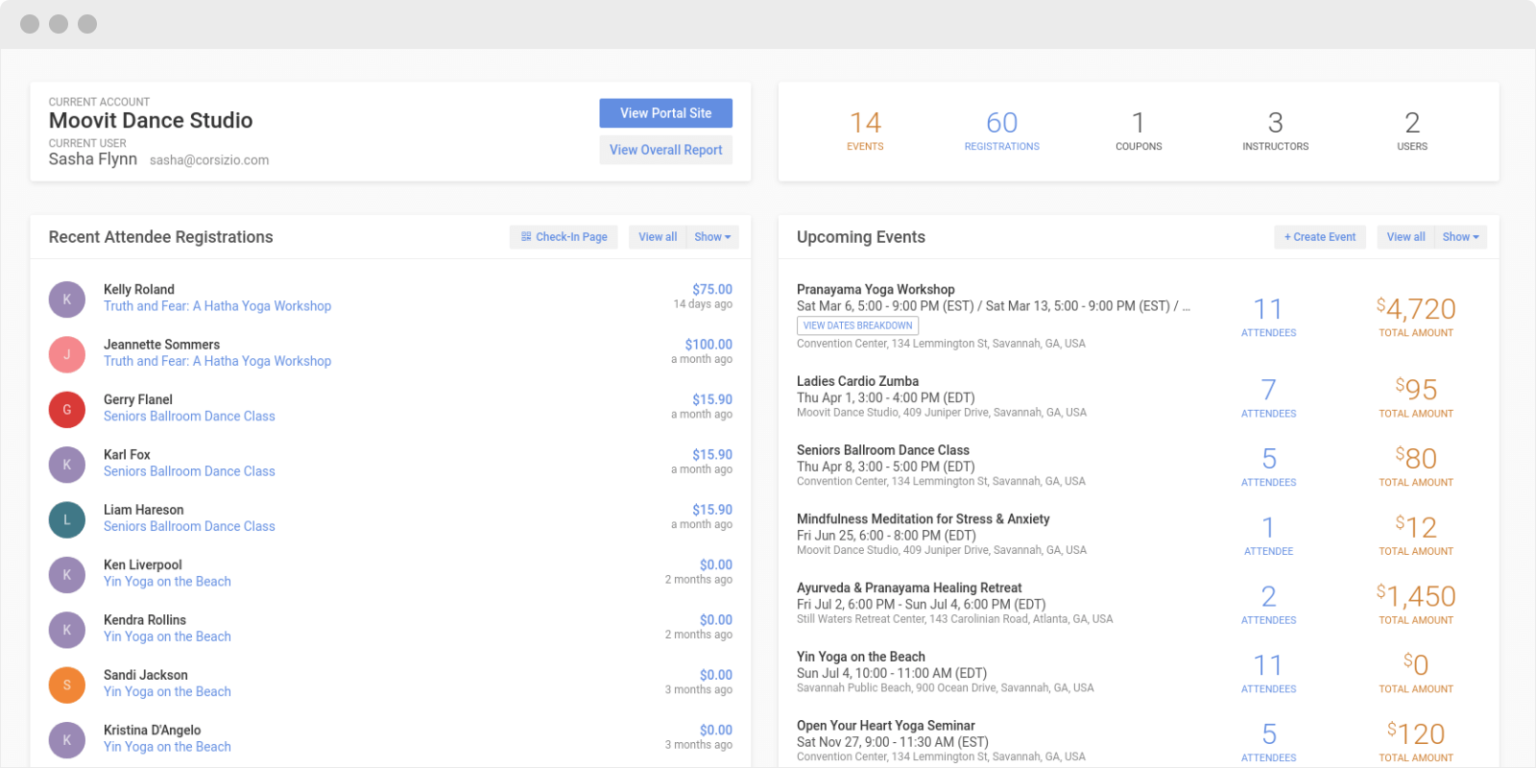Click Liam Hareson's teal avatar

pyautogui.click(x=66, y=519)
